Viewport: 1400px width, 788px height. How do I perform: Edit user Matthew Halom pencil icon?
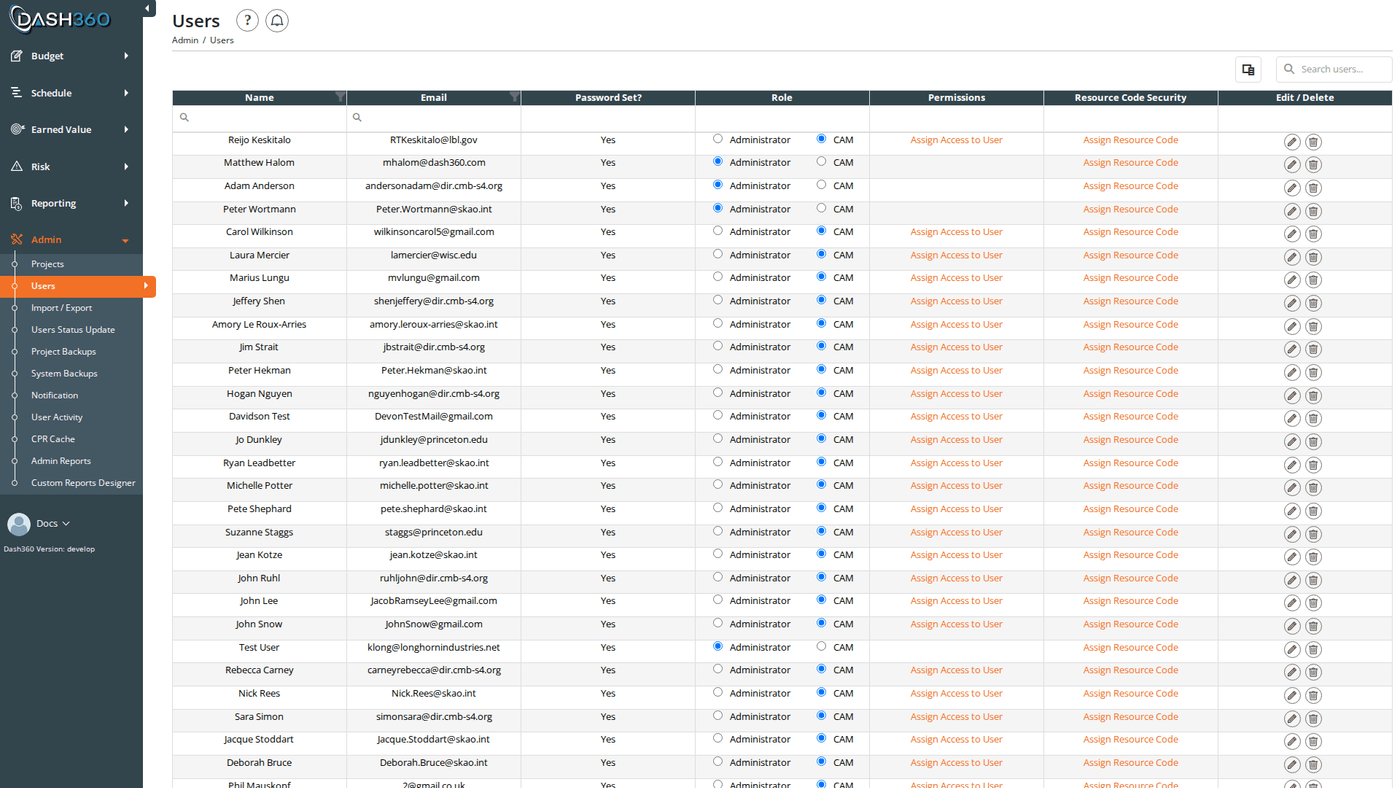coord(1292,165)
